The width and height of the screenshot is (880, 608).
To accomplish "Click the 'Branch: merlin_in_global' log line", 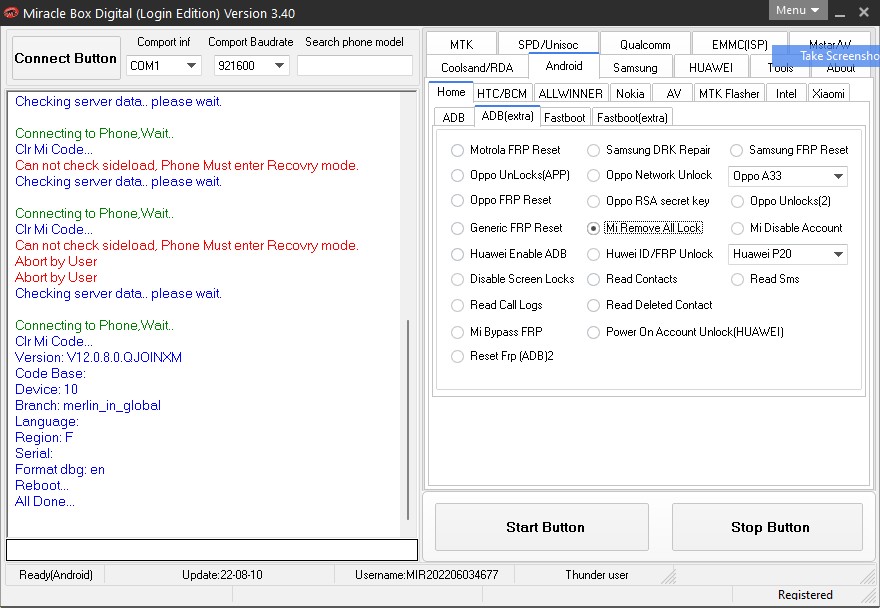I will [x=88, y=405].
